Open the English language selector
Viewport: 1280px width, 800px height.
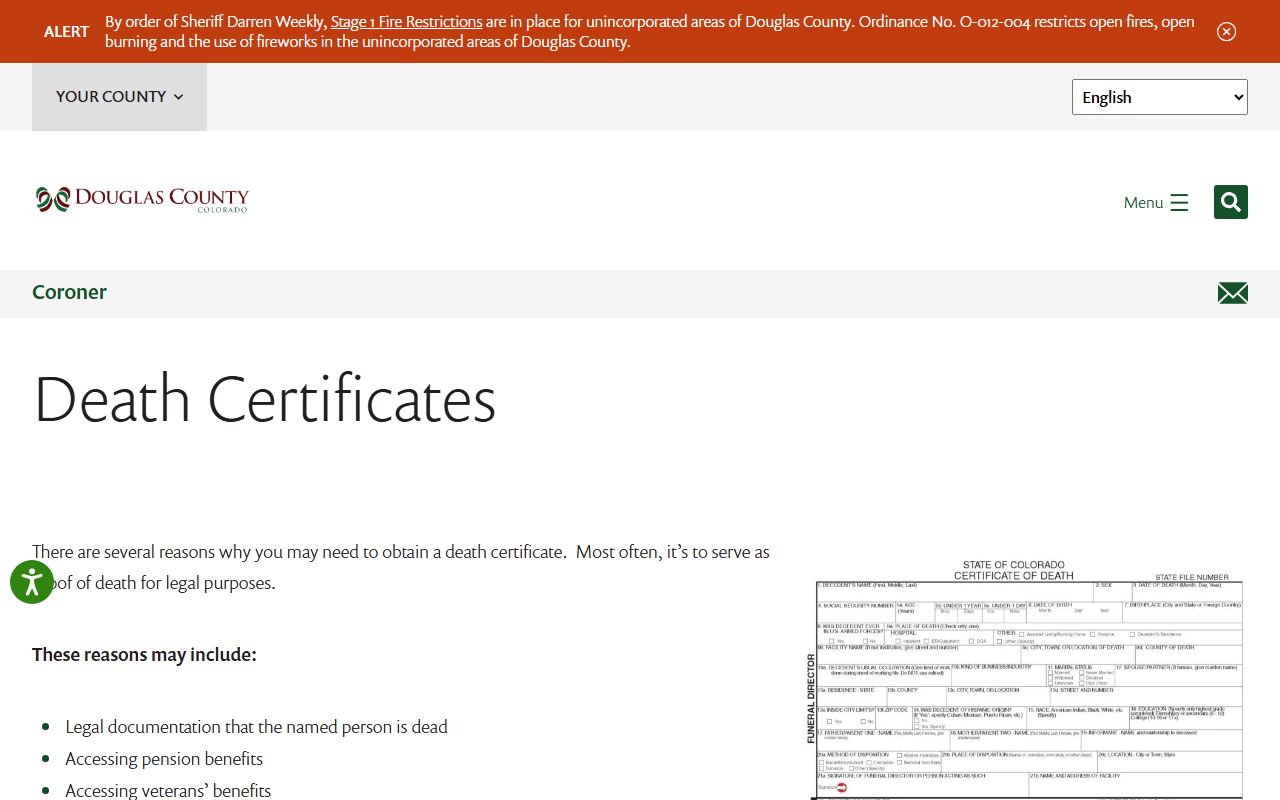[1159, 97]
